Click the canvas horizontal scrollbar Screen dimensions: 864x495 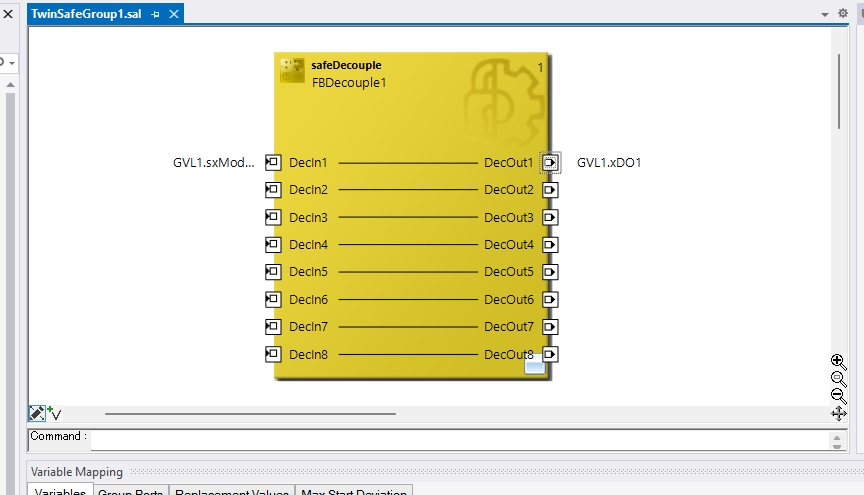(x=250, y=413)
